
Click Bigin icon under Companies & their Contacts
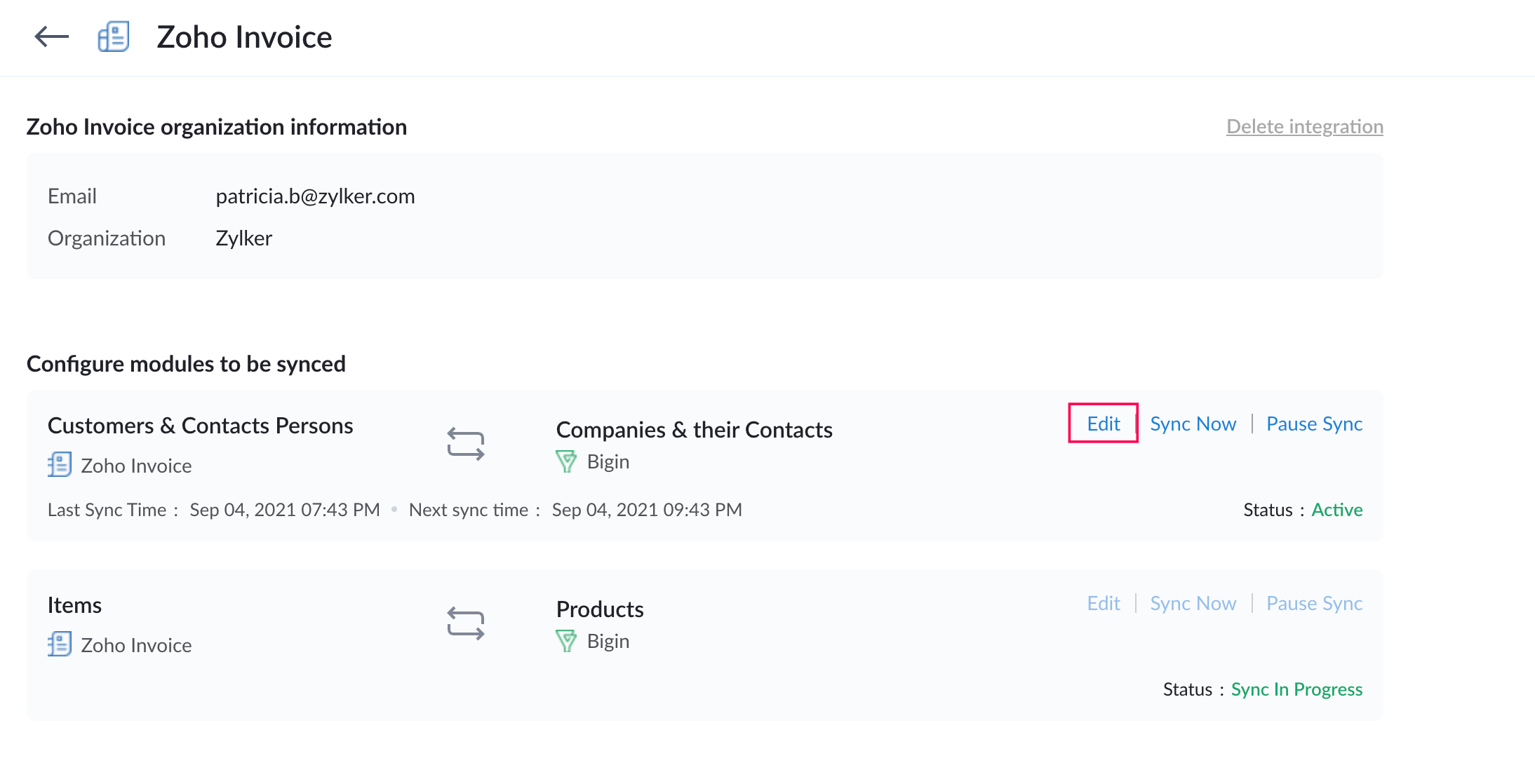point(566,461)
